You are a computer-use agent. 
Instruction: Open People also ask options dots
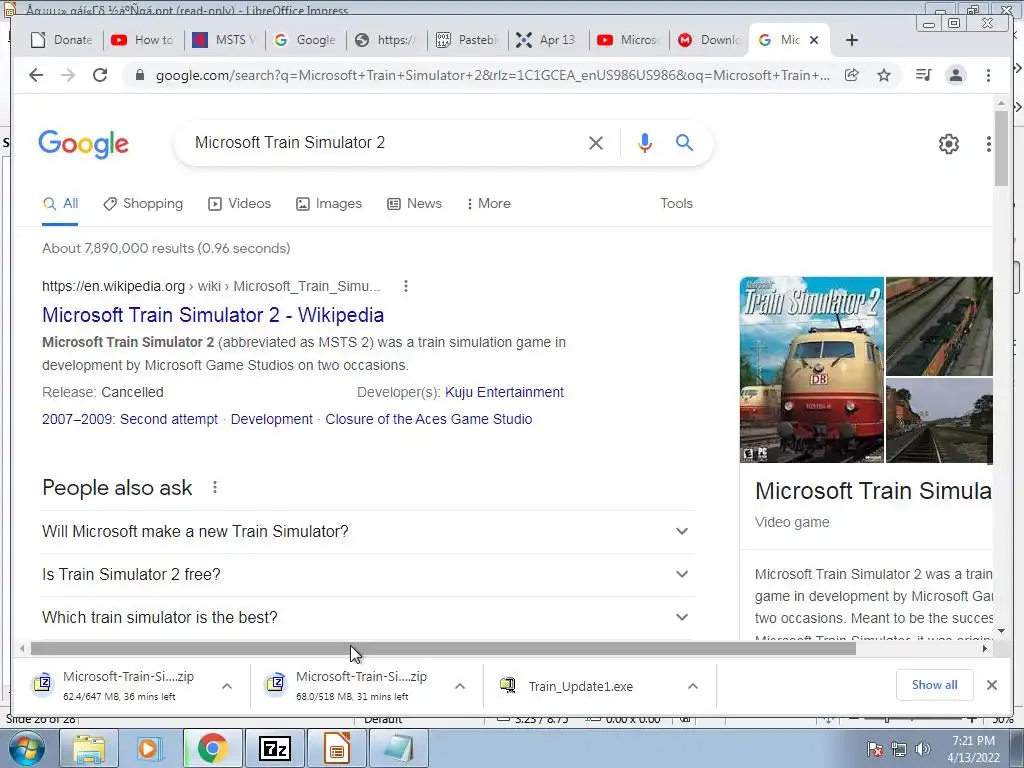point(215,487)
